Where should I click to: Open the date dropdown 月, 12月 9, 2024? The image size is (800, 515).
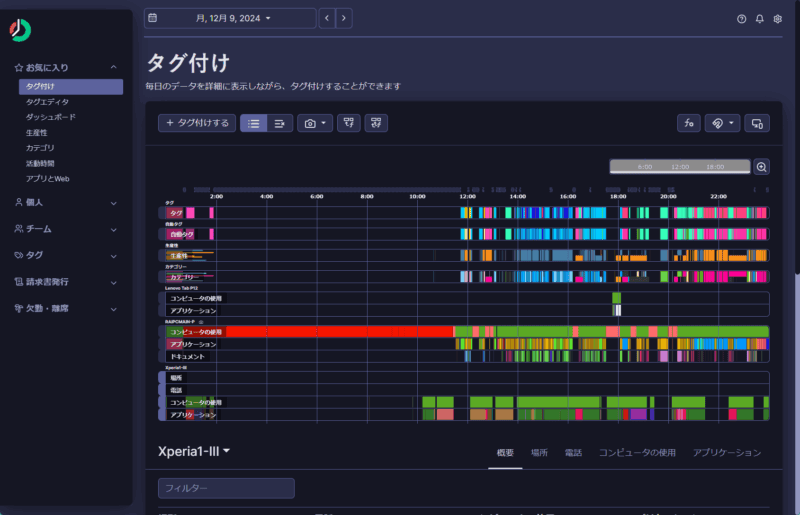(233, 18)
